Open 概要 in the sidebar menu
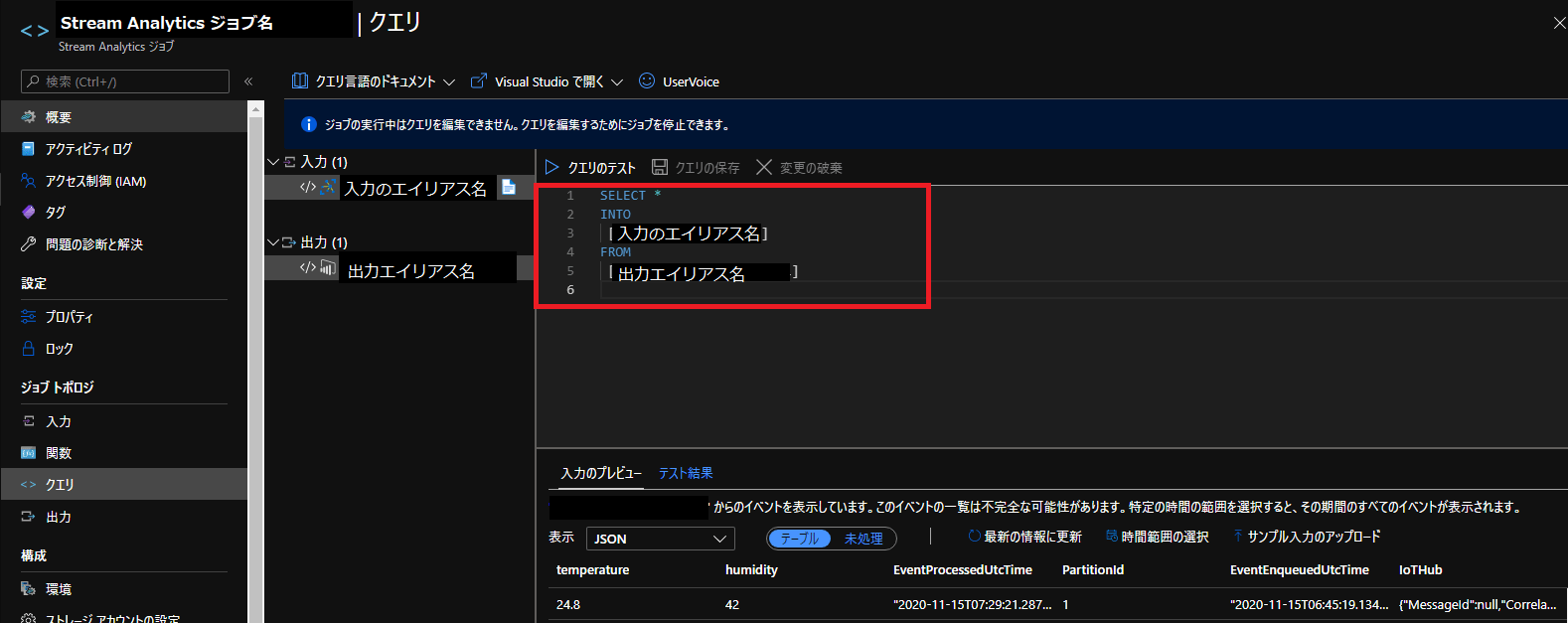Screen dimensions: 1568x623 coord(123,117)
